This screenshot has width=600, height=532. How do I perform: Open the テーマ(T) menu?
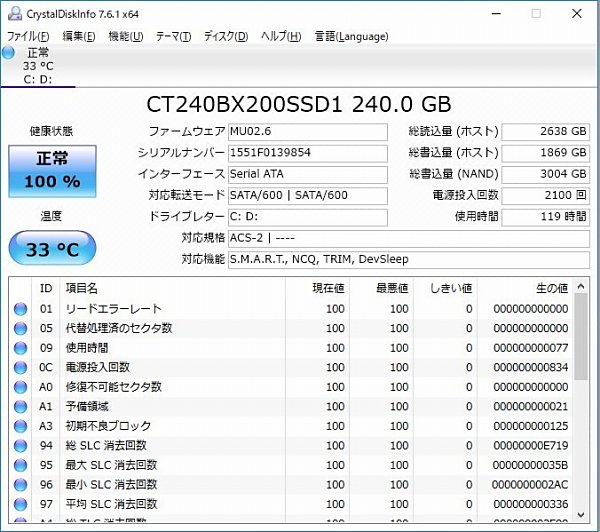[x=173, y=37]
